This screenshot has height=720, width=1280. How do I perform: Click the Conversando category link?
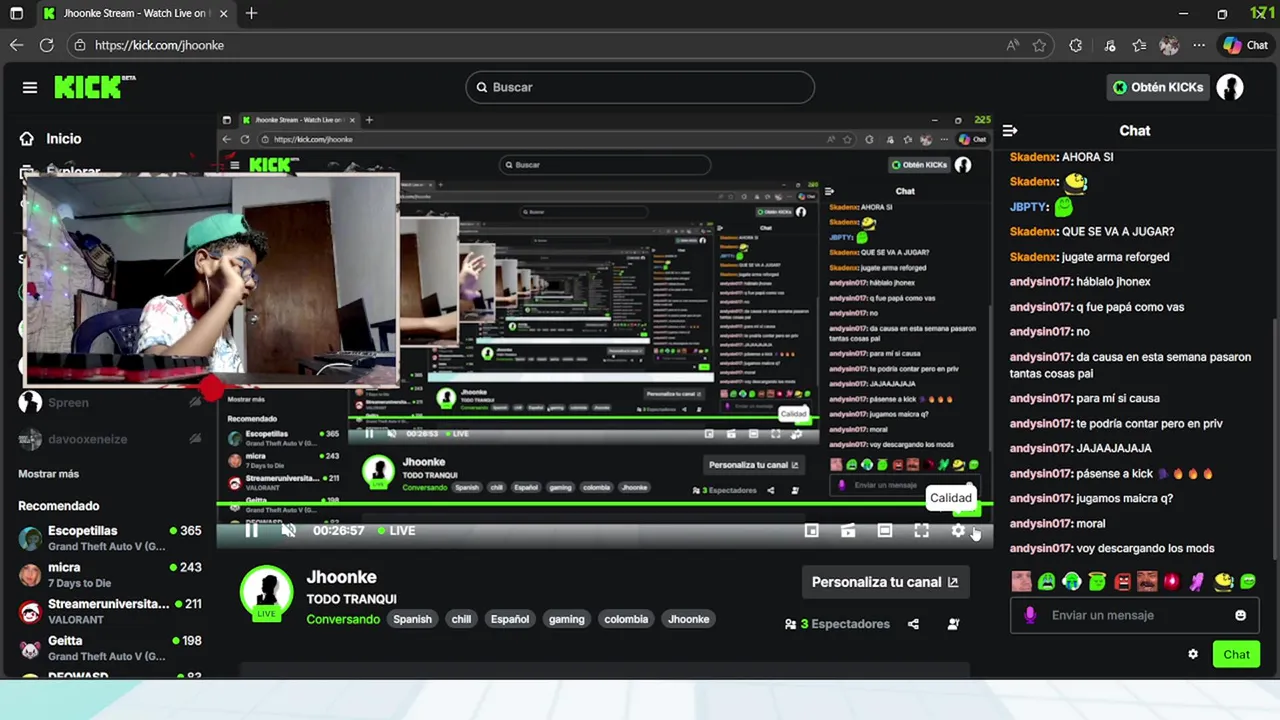click(343, 619)
